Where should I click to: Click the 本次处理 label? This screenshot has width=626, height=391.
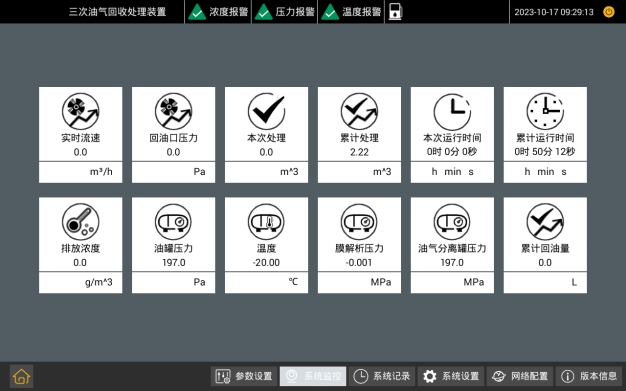point(267,138)
